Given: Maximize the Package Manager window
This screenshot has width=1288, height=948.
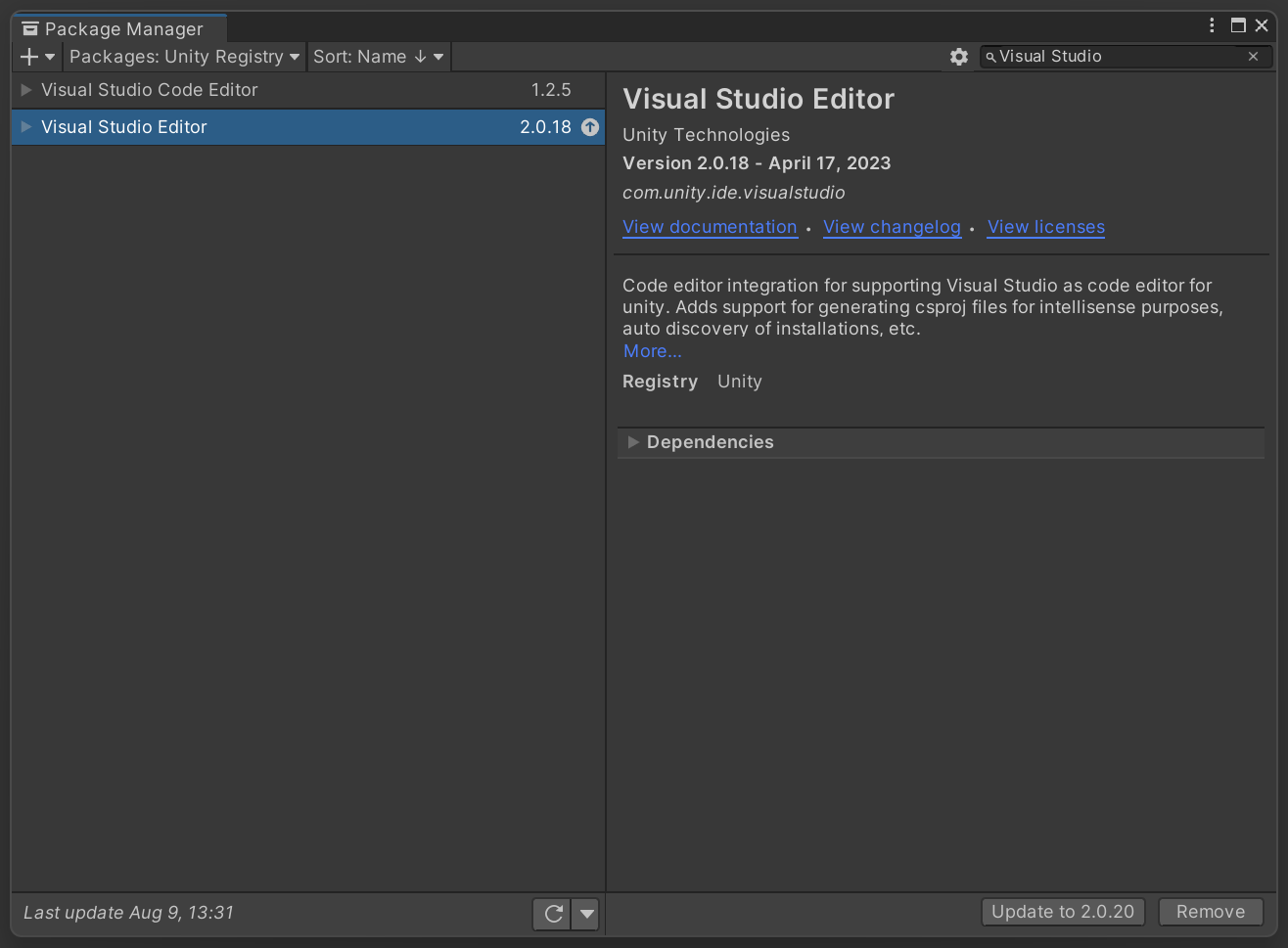Looking at the screenshot, I should (1238, 25).
